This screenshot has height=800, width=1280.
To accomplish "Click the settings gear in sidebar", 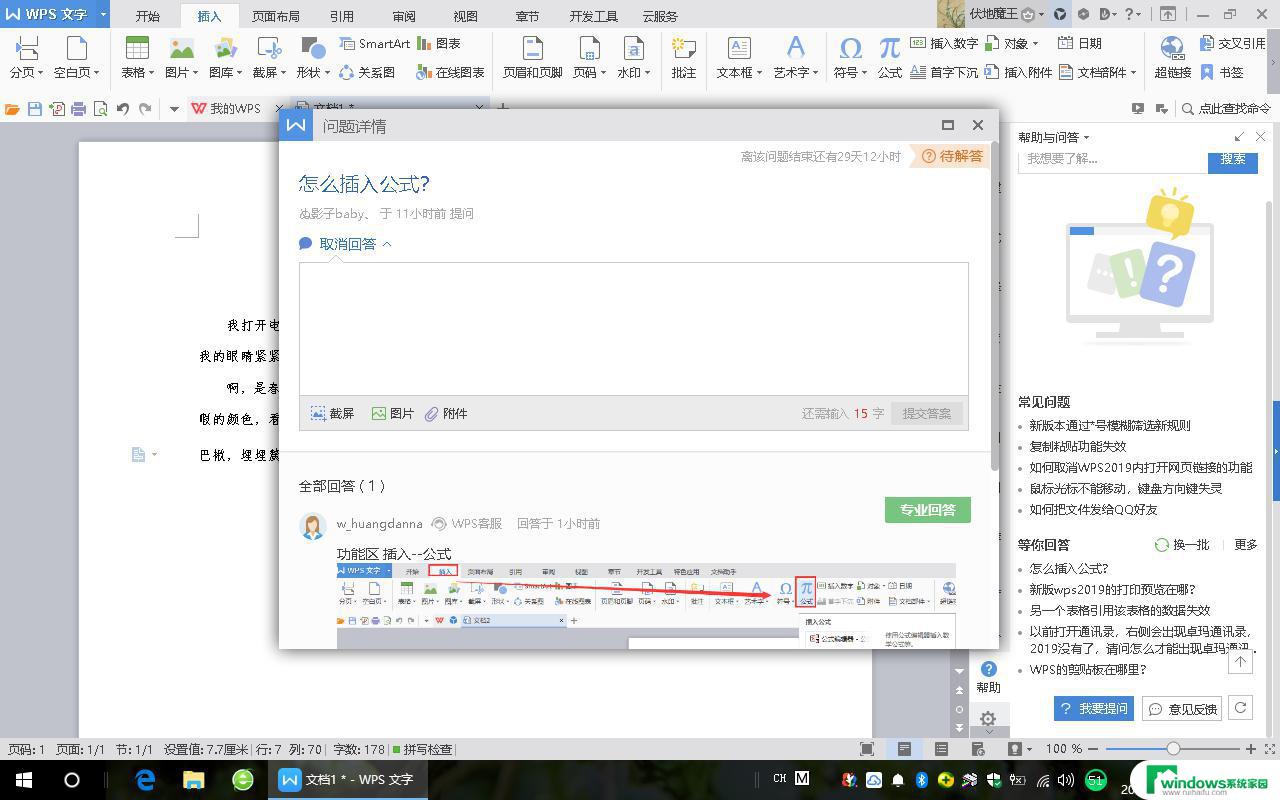I will pyautogui.click(x=988, y=718).
